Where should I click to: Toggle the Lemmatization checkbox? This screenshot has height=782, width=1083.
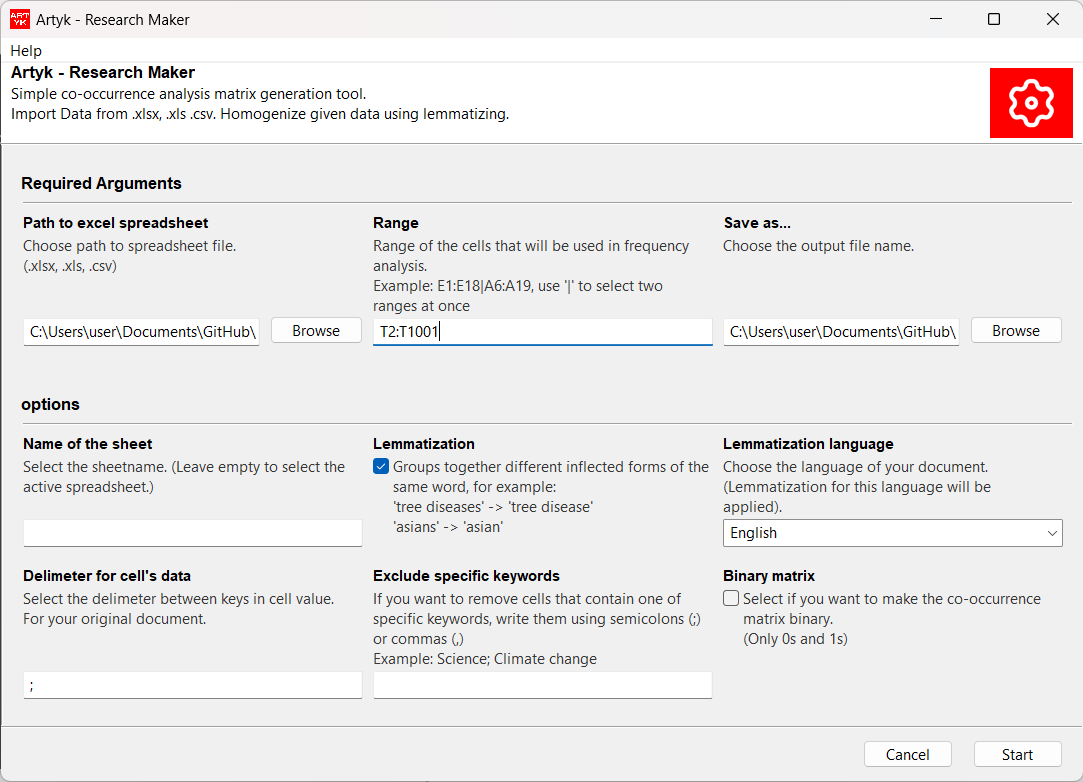pyautogui.click(x=381, y=466)
